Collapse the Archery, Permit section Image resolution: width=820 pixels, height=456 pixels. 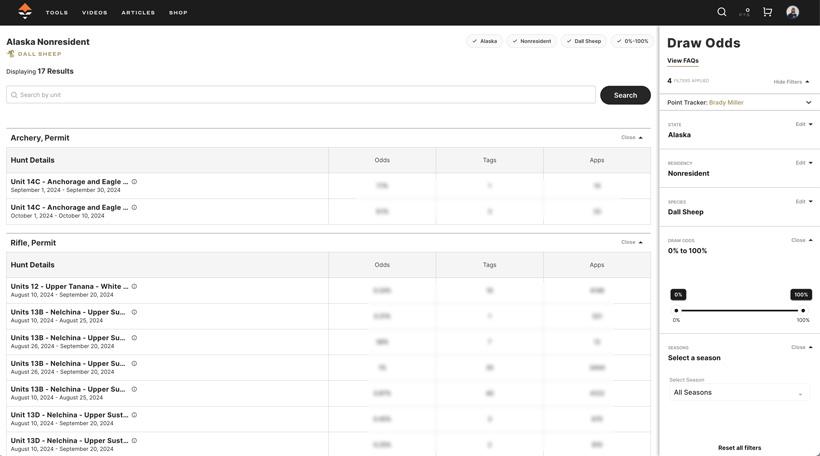tap(632, 138)
